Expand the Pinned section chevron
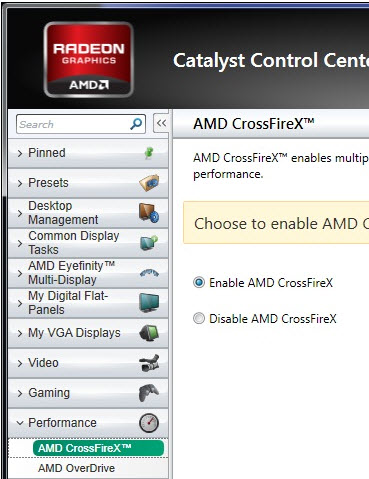369x479 pixels. point(20,153)
